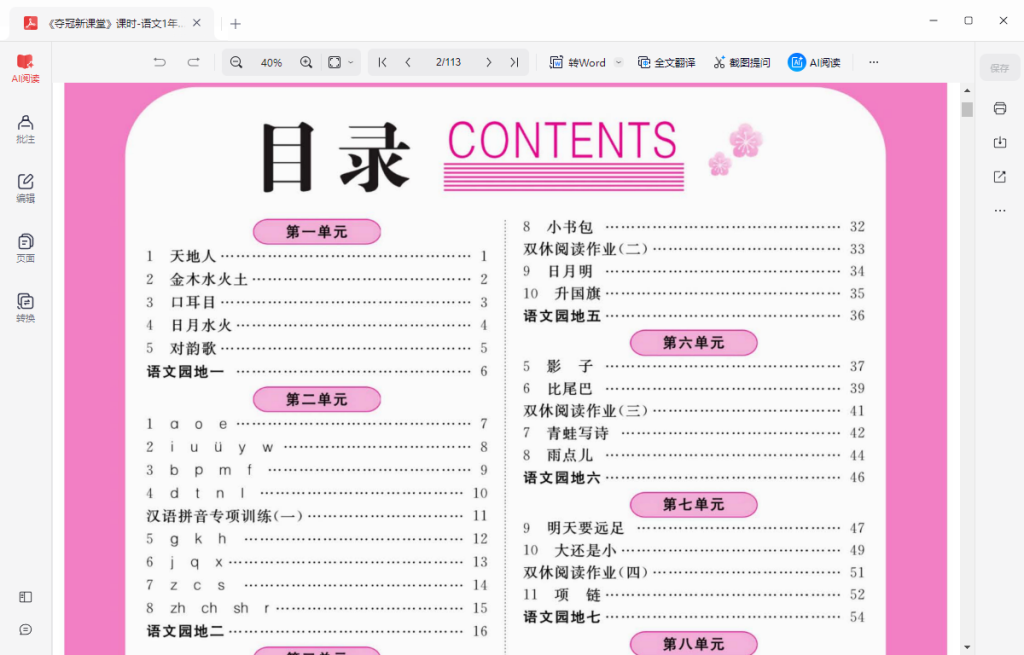
Task: Select the 《夺冠新课堂》 document tab
Action: (110, 21)
